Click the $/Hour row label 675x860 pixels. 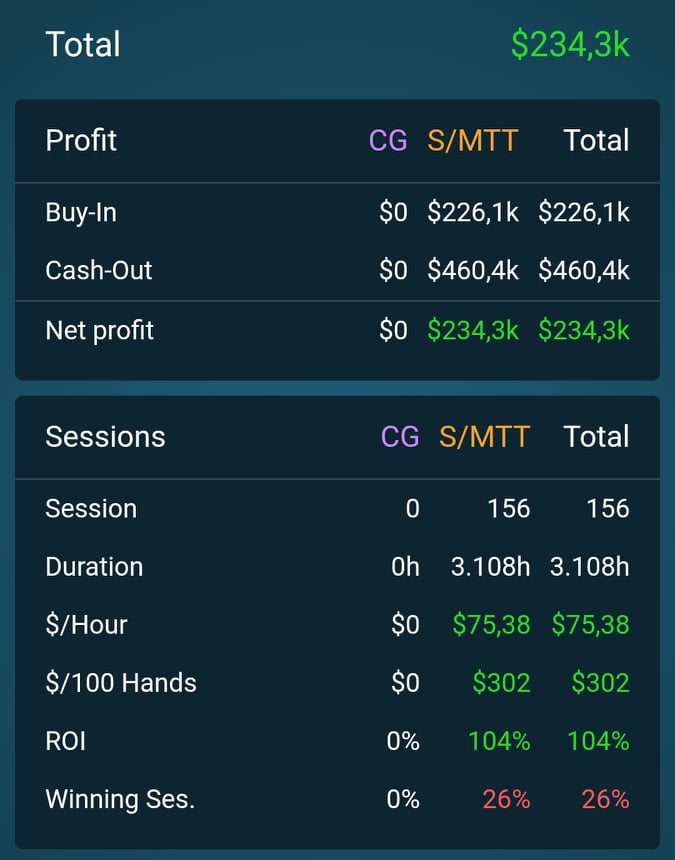coord(87,625)
